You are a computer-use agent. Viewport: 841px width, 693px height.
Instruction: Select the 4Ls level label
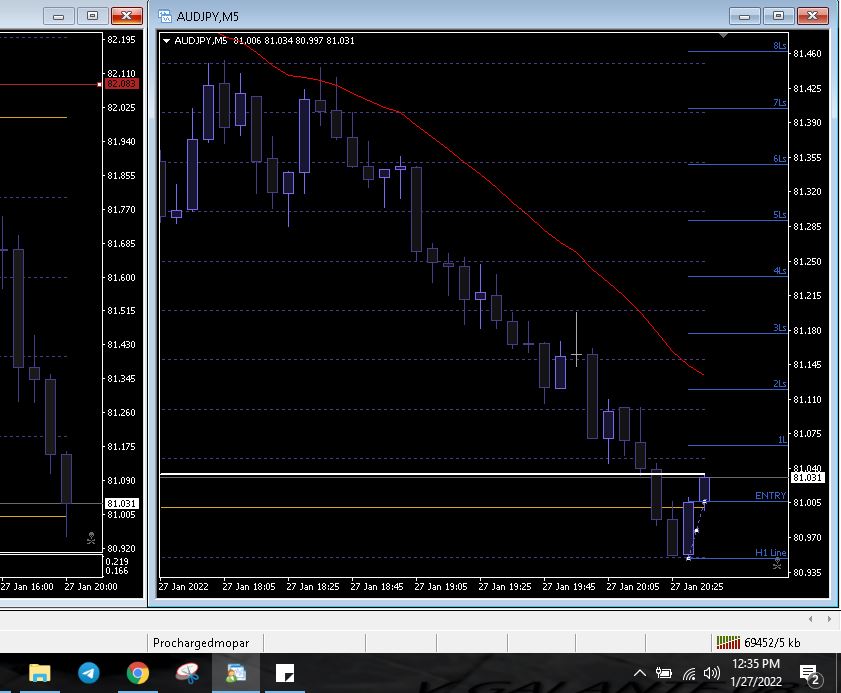[780, 271]
